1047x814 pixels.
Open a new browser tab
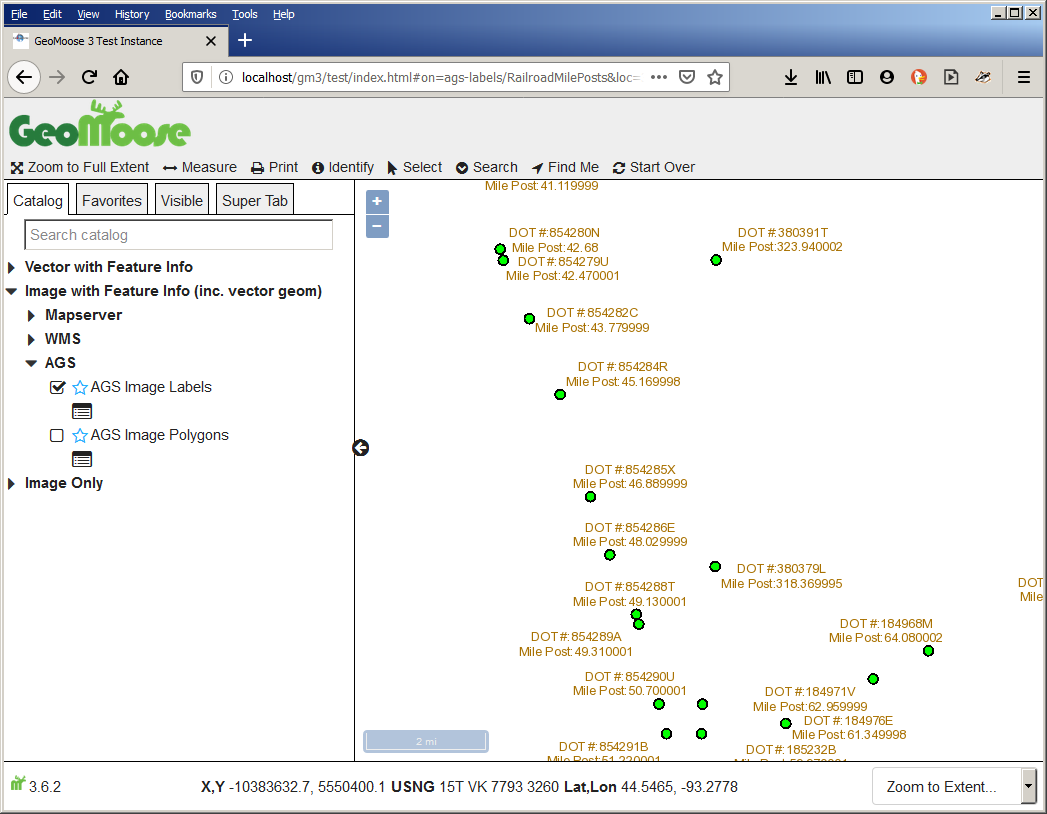[x=245, y=41]
